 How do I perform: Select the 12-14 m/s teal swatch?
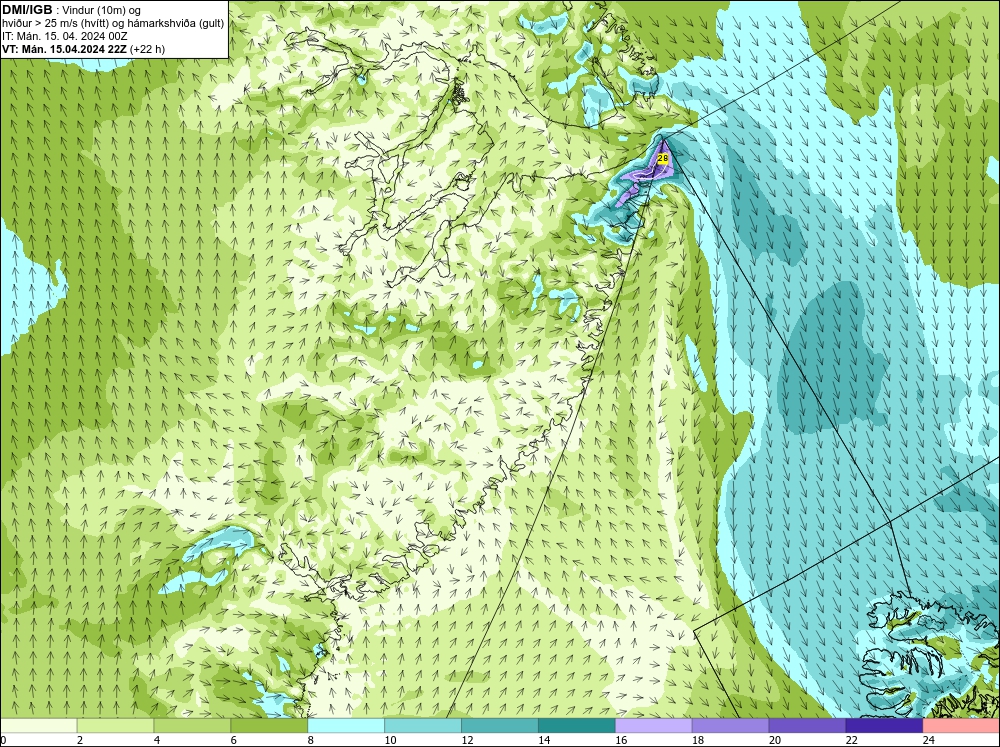(x=500, y=726)
